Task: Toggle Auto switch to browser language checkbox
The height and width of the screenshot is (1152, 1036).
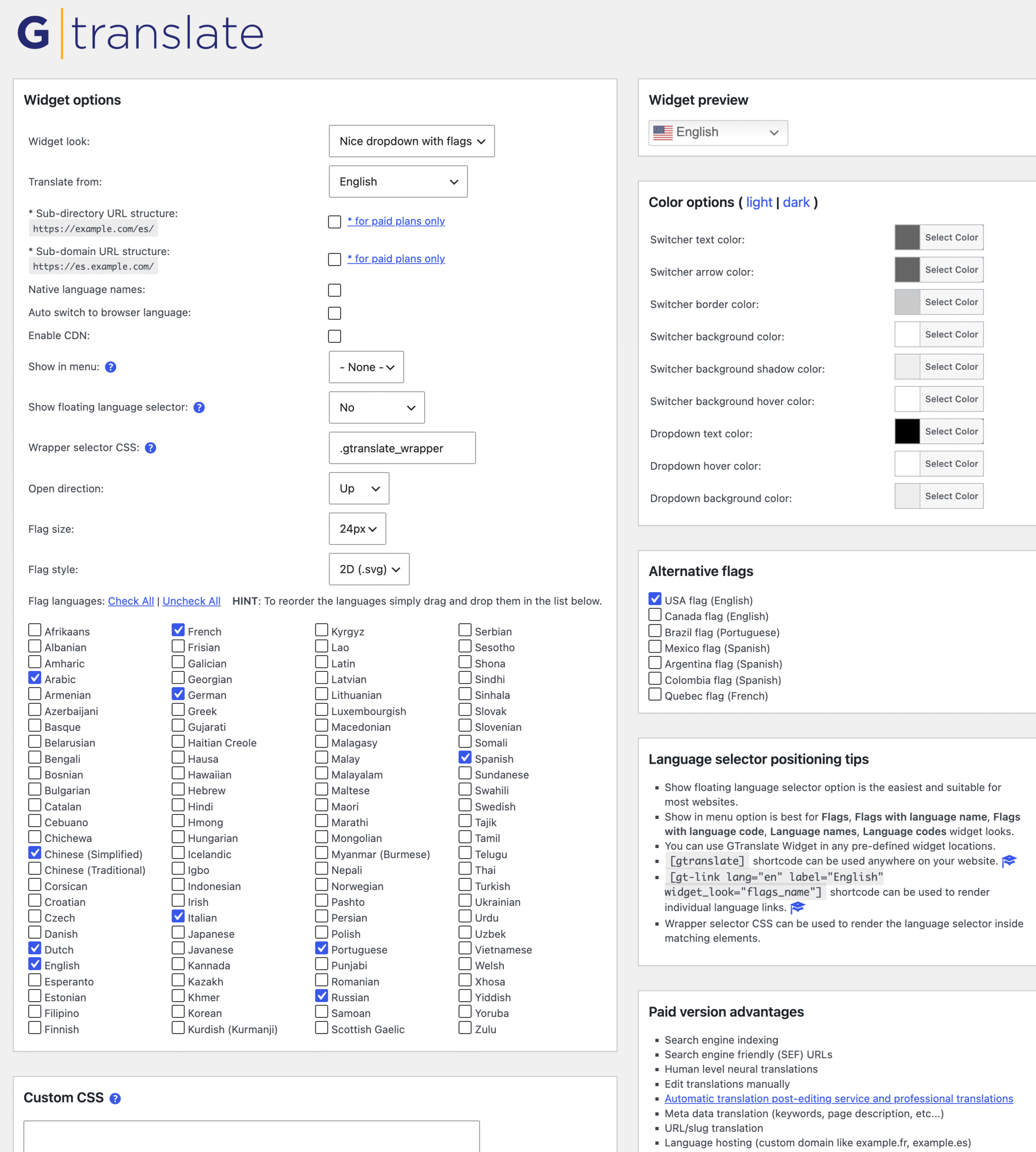Action: pyautogui.click(x=335, y=313)
